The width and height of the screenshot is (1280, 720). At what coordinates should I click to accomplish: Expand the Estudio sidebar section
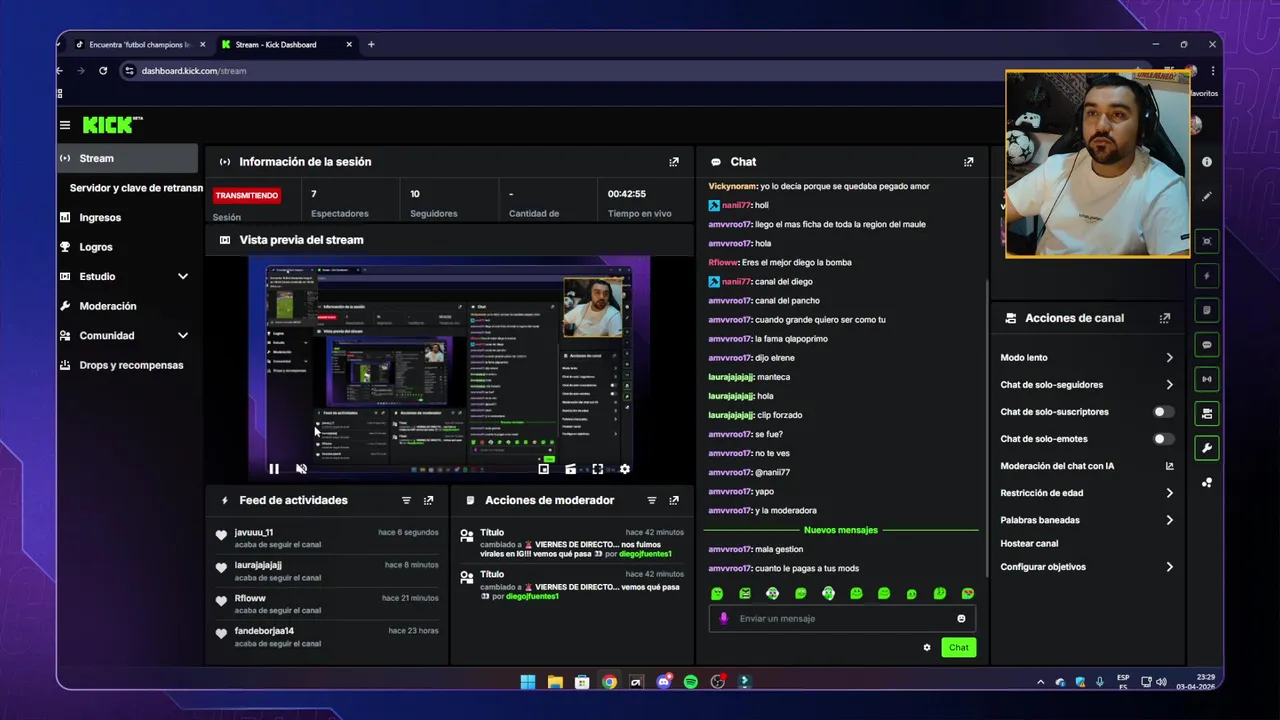[x=183, y=276]
